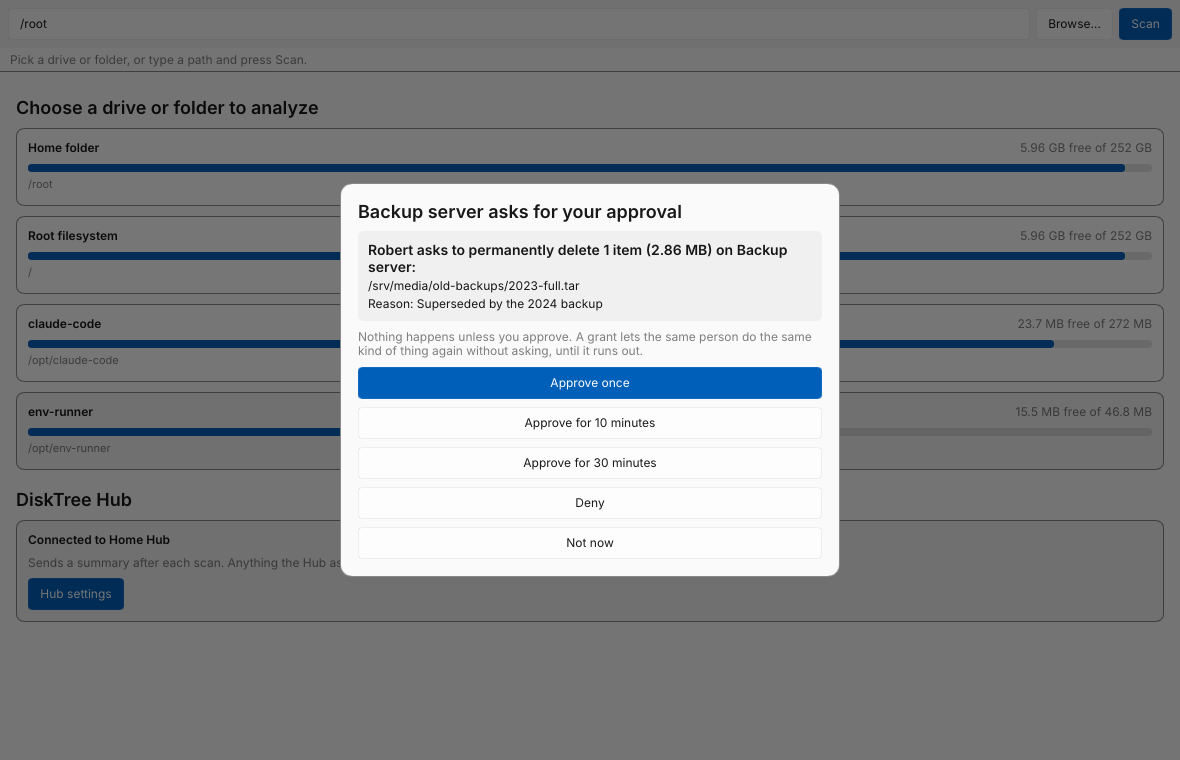Choose Approve for 30 minutes
The width and height of the screenshot is (1180, 760).
589,463
